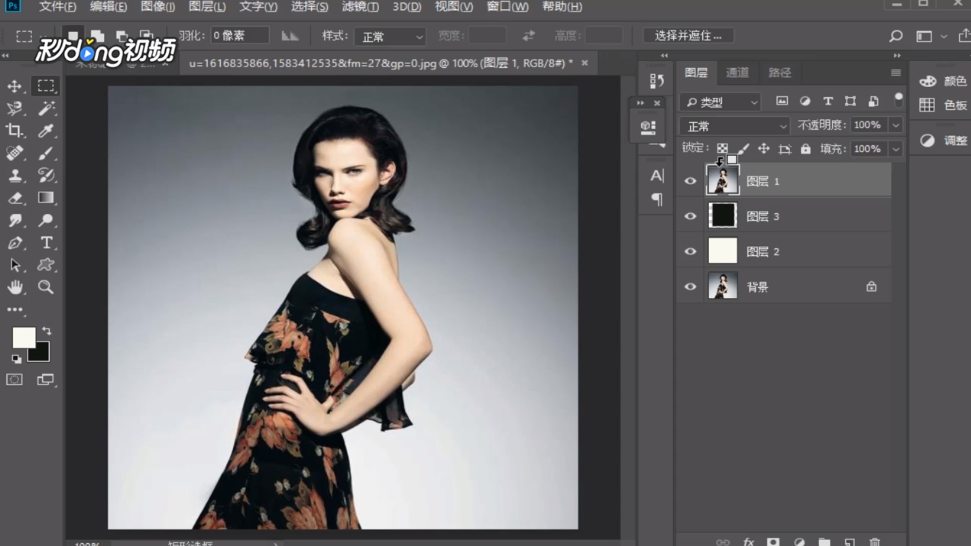The image size is (971, 546).
Task: Open the 样式 style dropdown
Action: tap(391, 37)
